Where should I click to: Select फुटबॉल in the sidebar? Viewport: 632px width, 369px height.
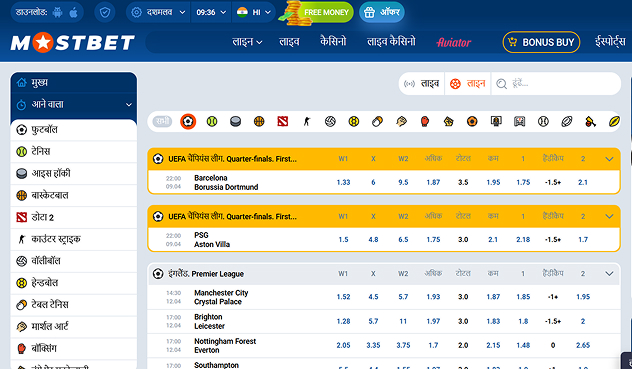coord(74,130)
